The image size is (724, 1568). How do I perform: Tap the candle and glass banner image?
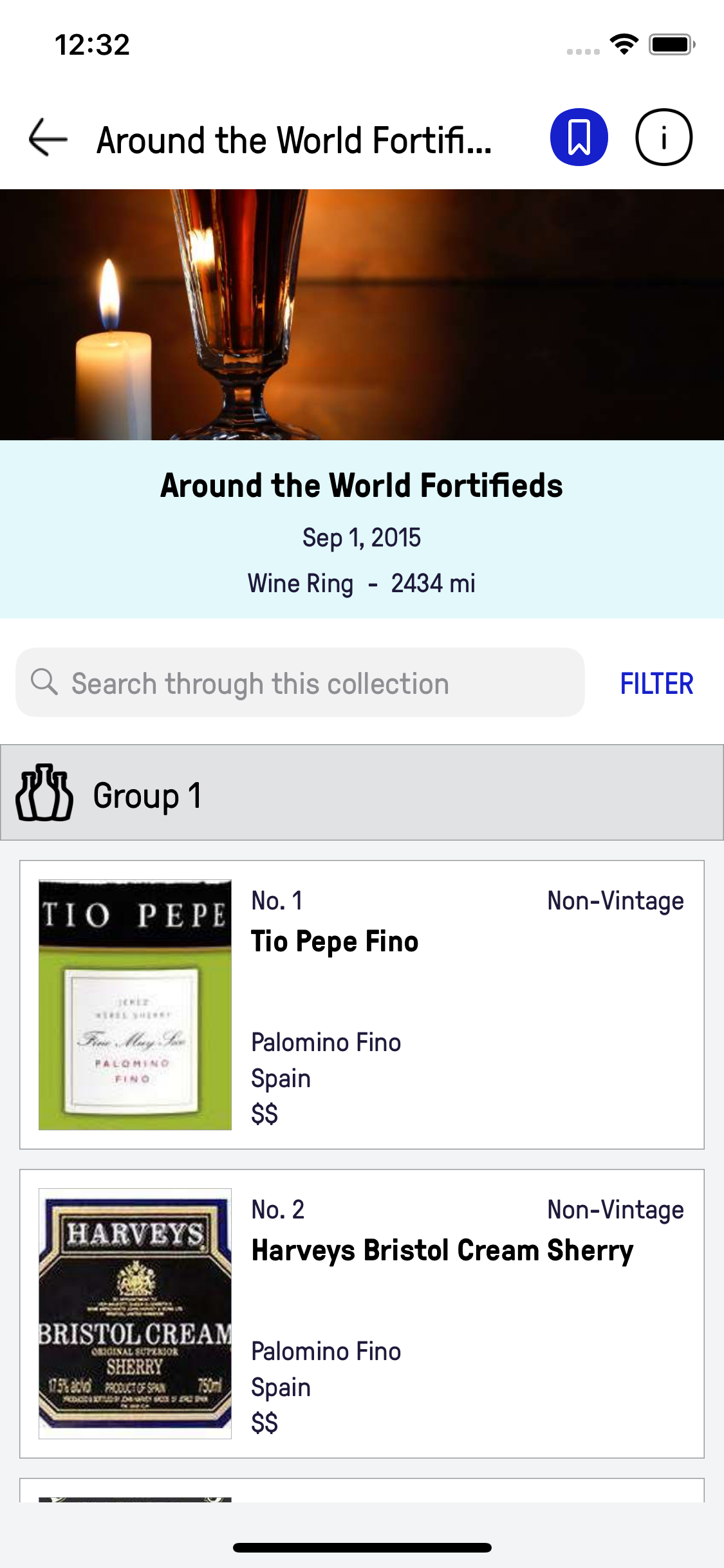[x=362, y=314]
